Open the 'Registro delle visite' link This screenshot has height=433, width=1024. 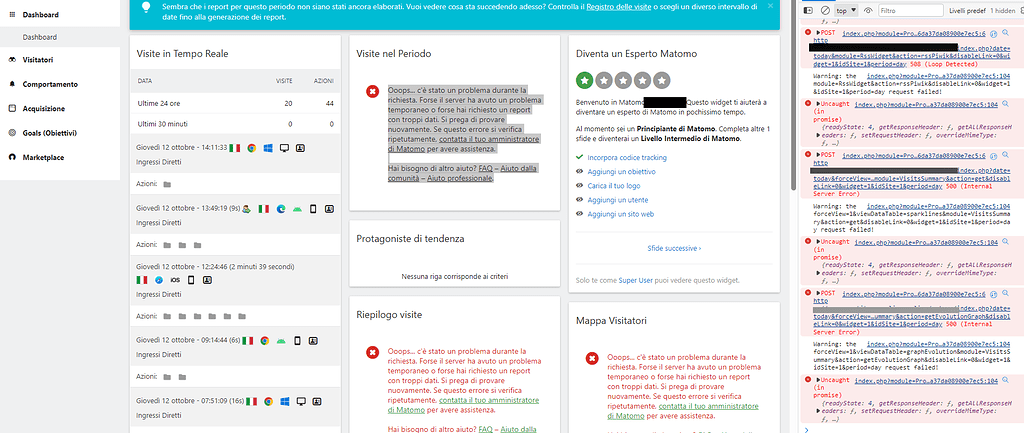[616, 6]
